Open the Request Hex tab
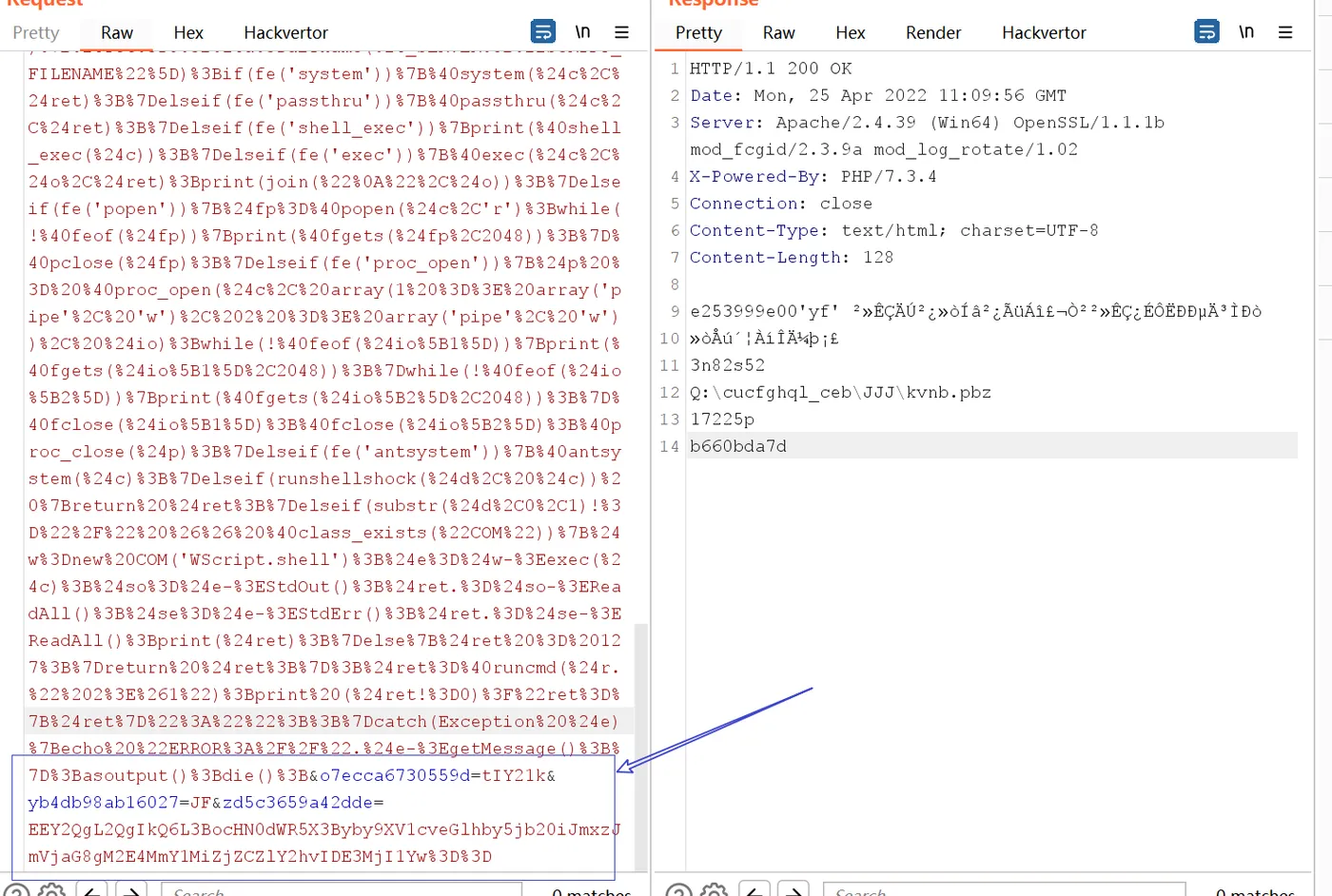Viewport: 1332px width, 896px height. (188, 32)
